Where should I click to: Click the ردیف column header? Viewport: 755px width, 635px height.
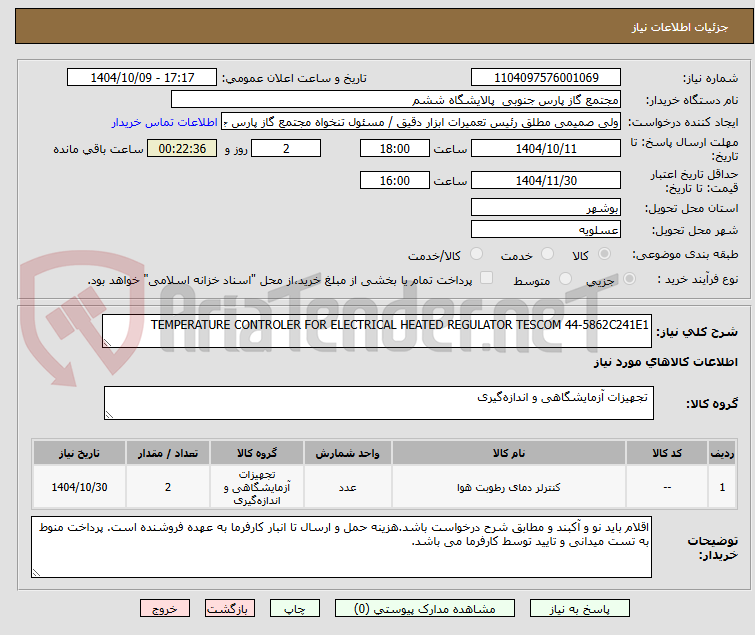722,453
